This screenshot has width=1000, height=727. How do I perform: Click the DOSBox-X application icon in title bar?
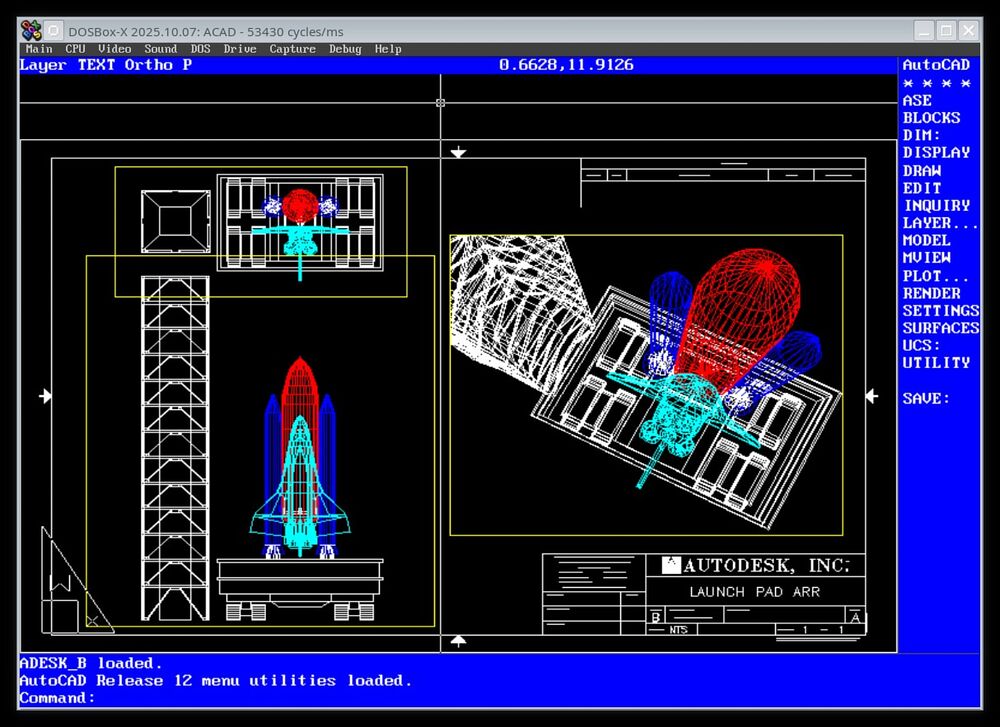(31, 30)
